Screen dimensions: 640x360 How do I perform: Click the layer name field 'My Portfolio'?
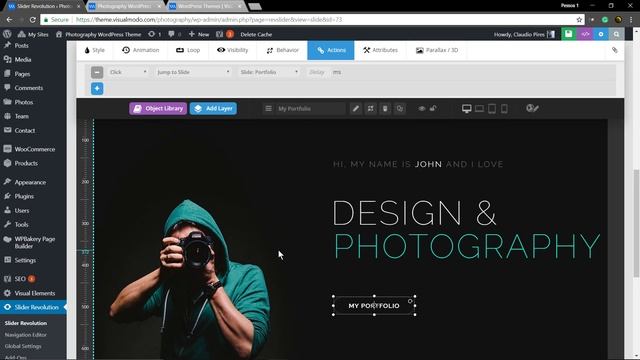[310, 109]
